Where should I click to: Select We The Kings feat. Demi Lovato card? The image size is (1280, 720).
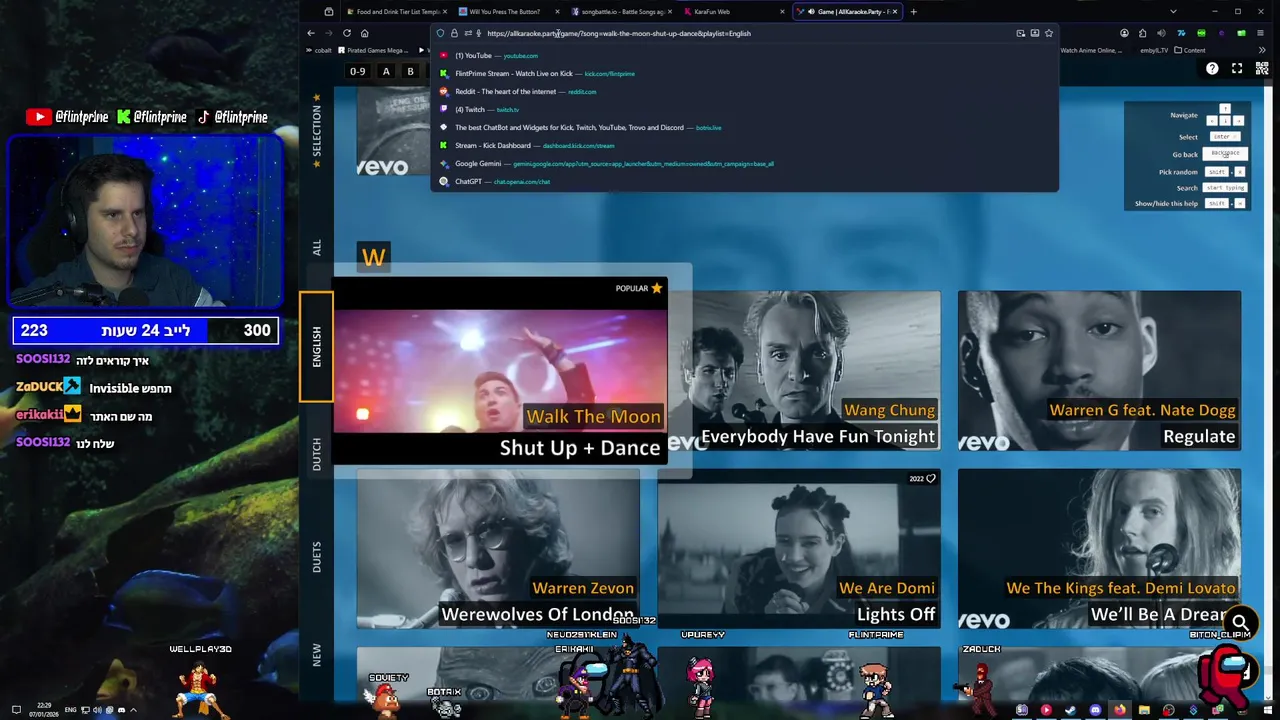click(x=1099, y=549)
